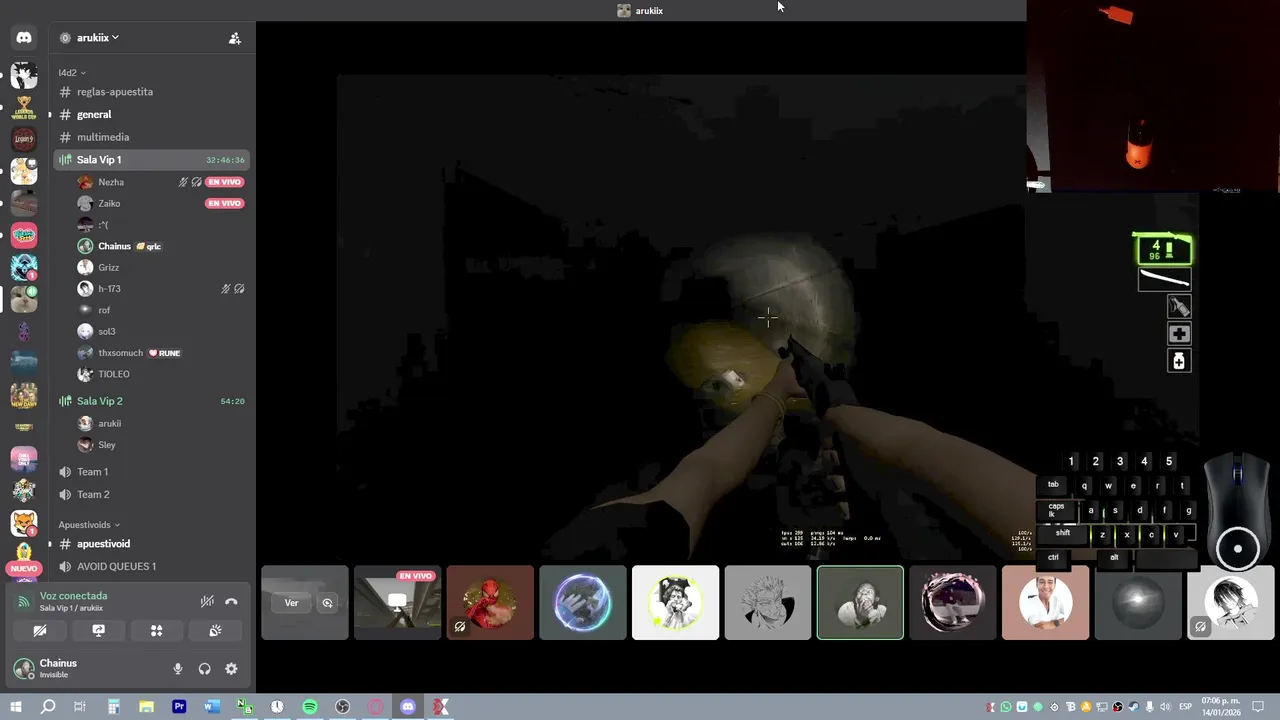Open File Explorer from the taskbar
Screen dimensions: 1280x720
146,707
